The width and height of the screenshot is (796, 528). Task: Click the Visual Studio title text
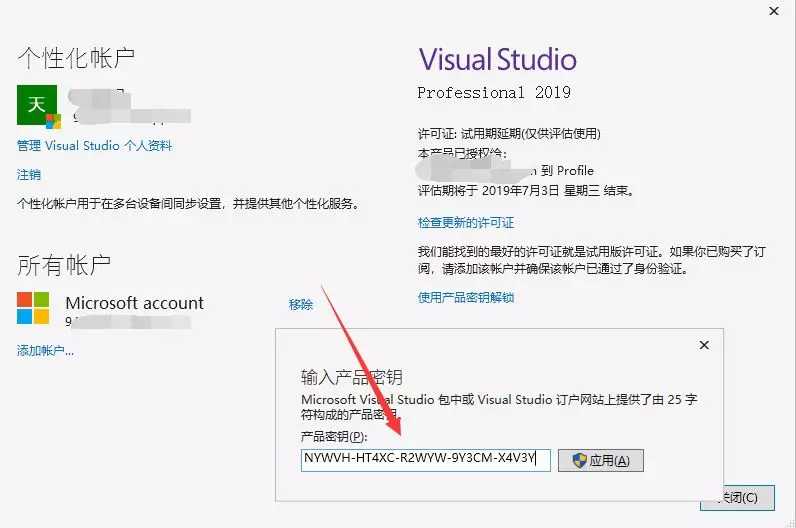[498, 59]
